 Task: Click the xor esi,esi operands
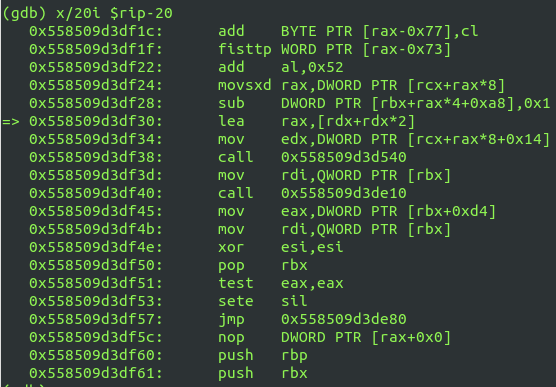312,247
